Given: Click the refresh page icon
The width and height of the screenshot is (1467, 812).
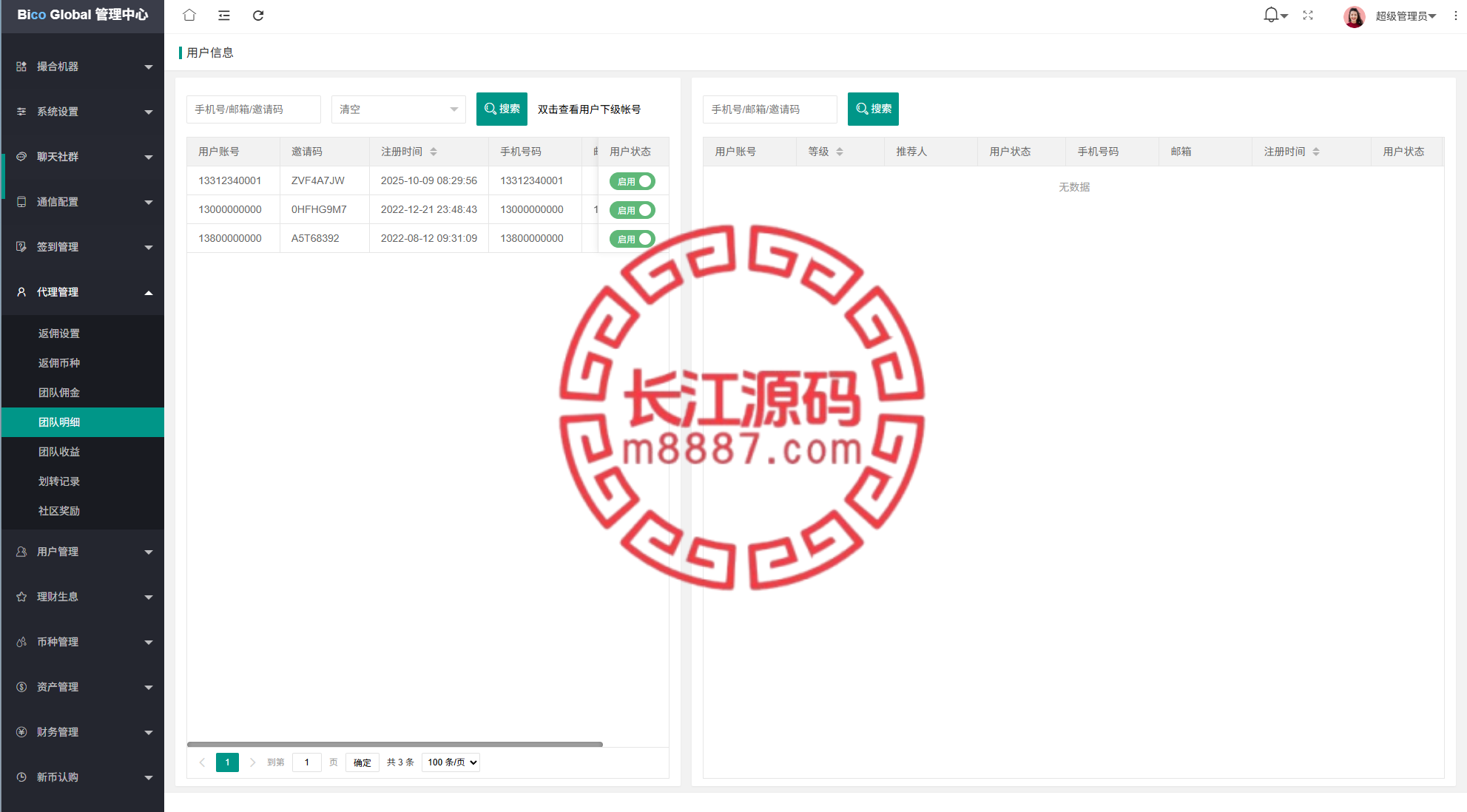Looking at the screenshot, I should point(258,15).
